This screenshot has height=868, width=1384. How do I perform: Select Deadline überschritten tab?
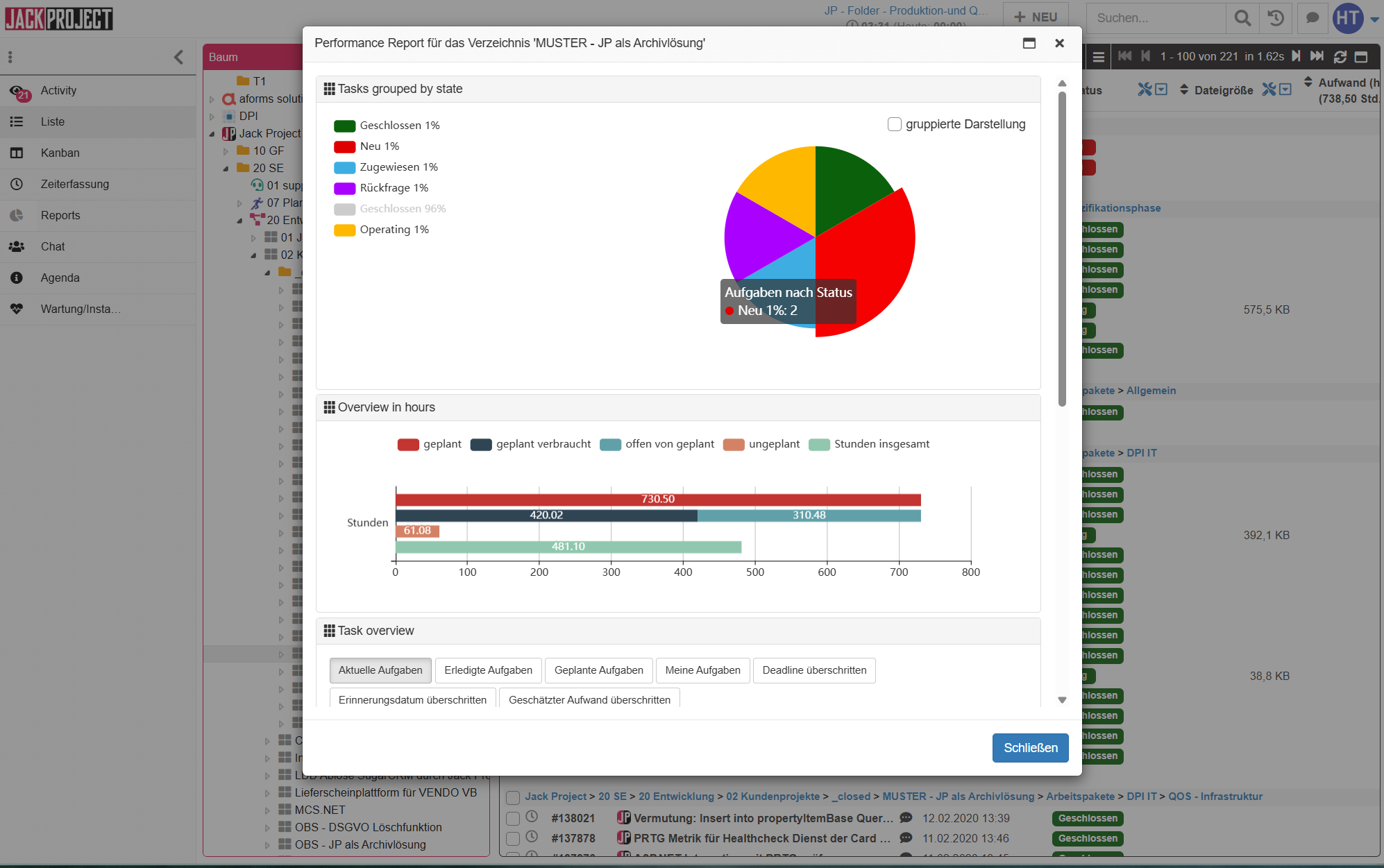tap(814, 670)
